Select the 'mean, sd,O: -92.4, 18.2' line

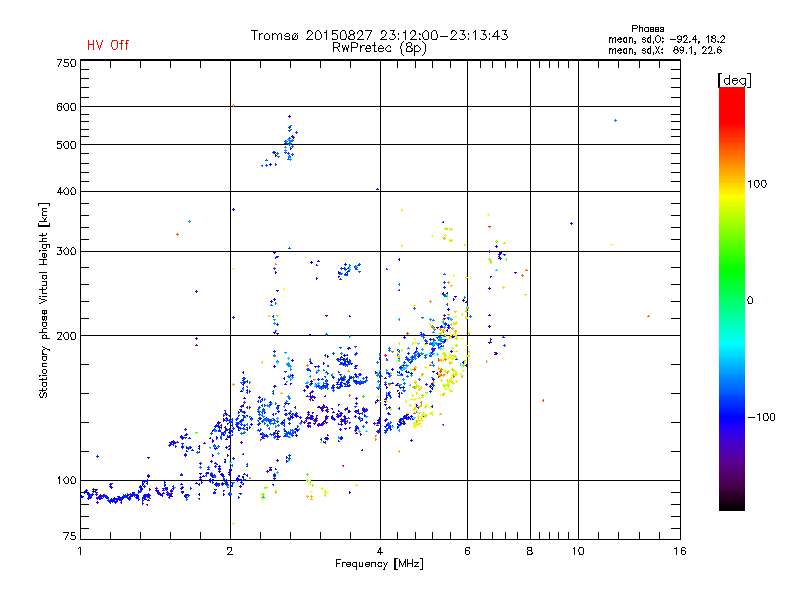(x=666, y=39)
